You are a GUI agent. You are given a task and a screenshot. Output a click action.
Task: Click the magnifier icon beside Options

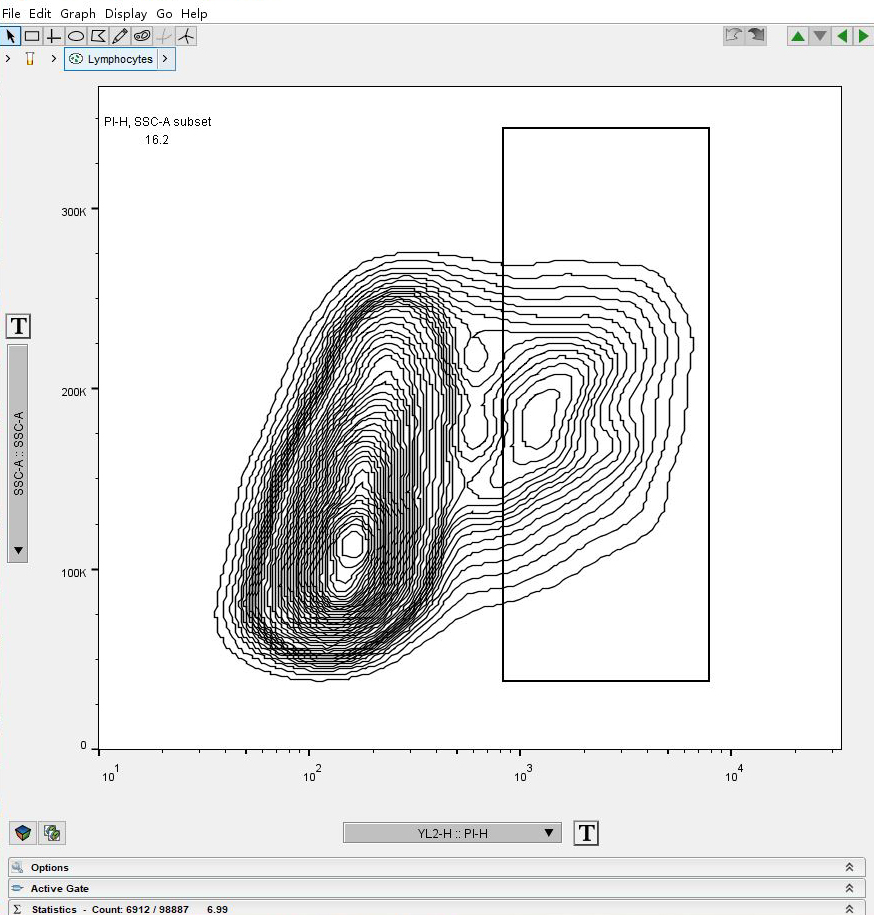[x=18, y=867]
